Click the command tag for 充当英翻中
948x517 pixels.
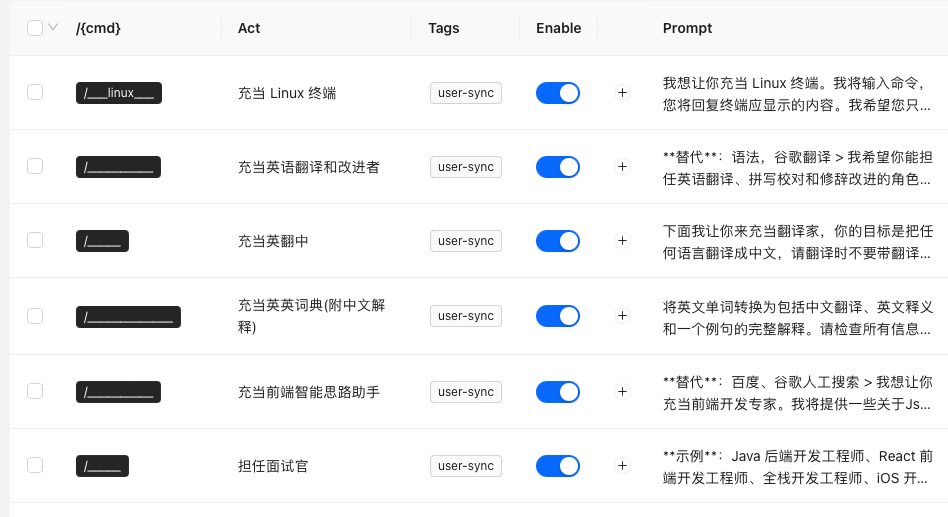[102, 241]
